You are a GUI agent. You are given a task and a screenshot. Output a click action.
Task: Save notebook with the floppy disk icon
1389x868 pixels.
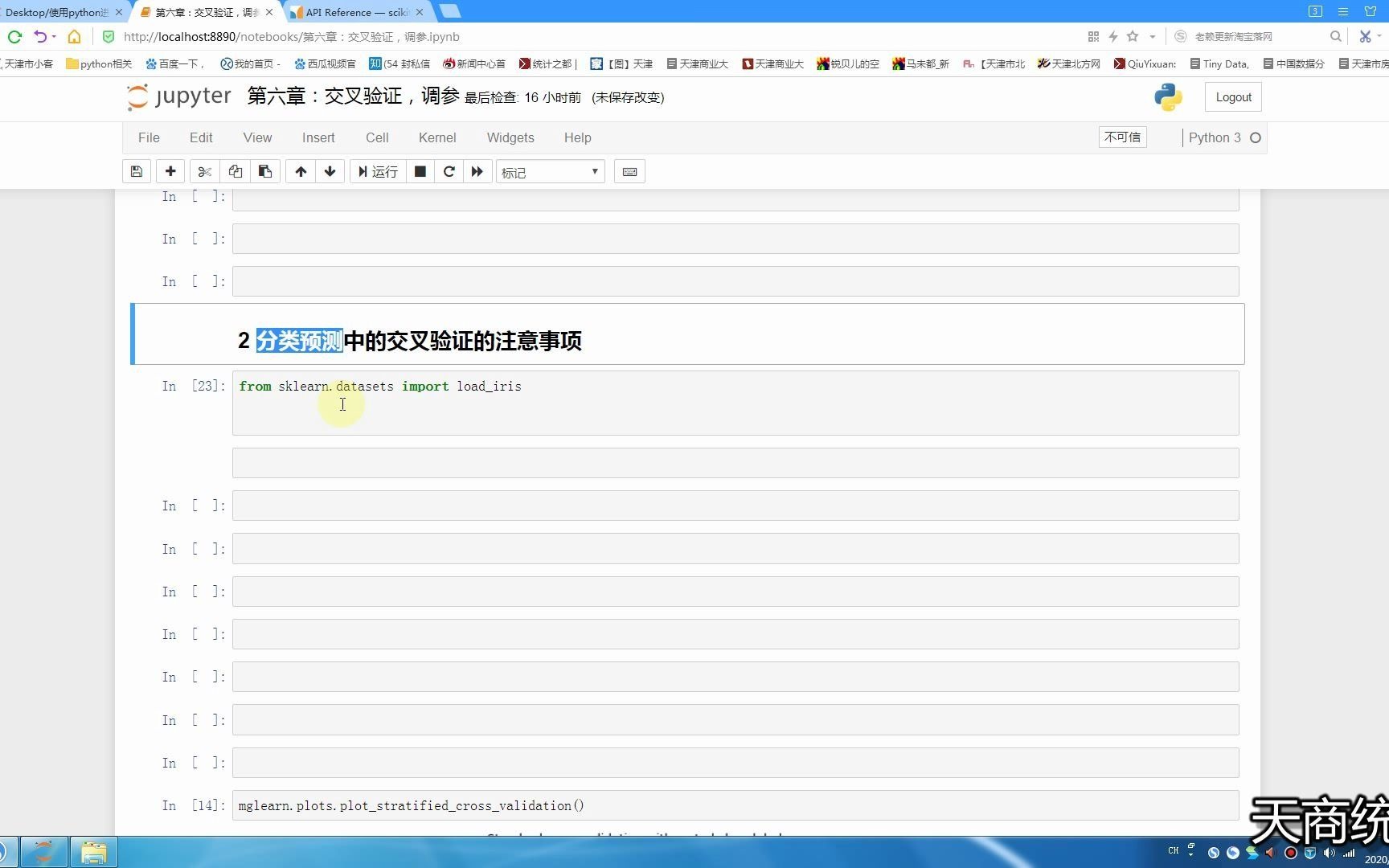pos(137,171)
